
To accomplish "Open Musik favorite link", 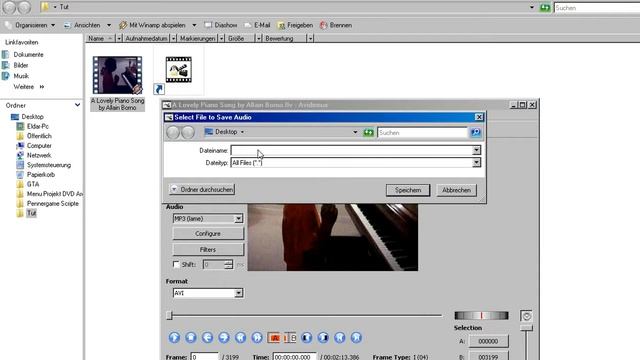I will point(21,76).
